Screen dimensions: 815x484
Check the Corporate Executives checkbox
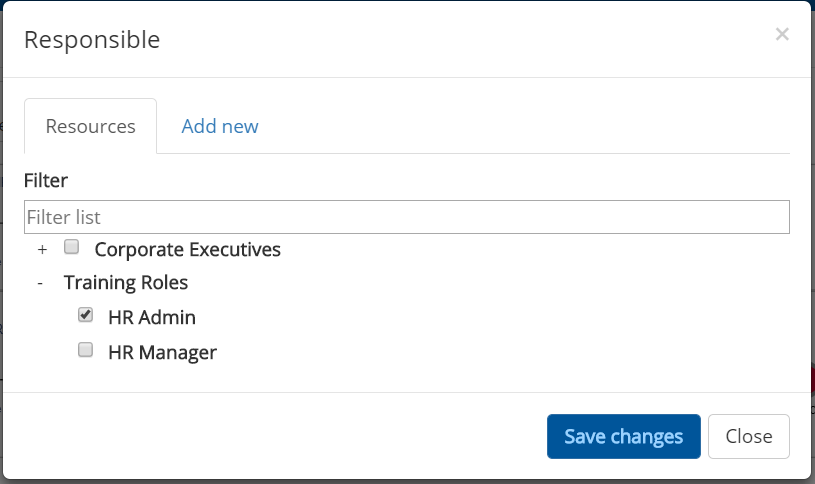[x=71, y=247]
